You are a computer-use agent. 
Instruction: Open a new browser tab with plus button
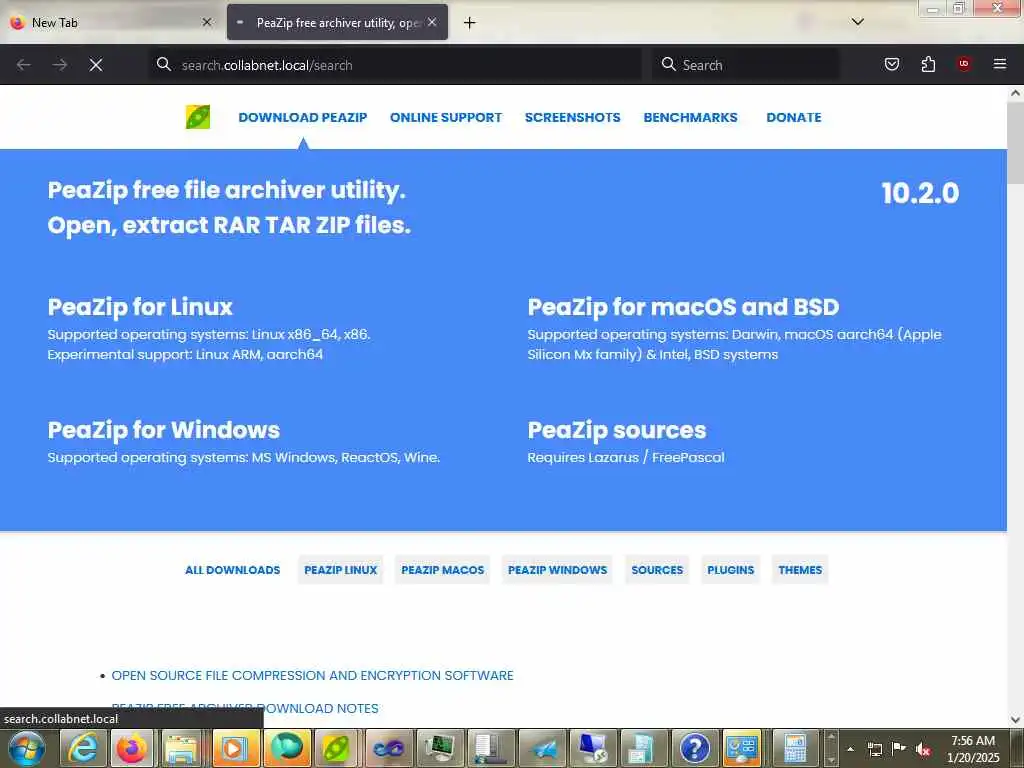(x=469, y=23)
